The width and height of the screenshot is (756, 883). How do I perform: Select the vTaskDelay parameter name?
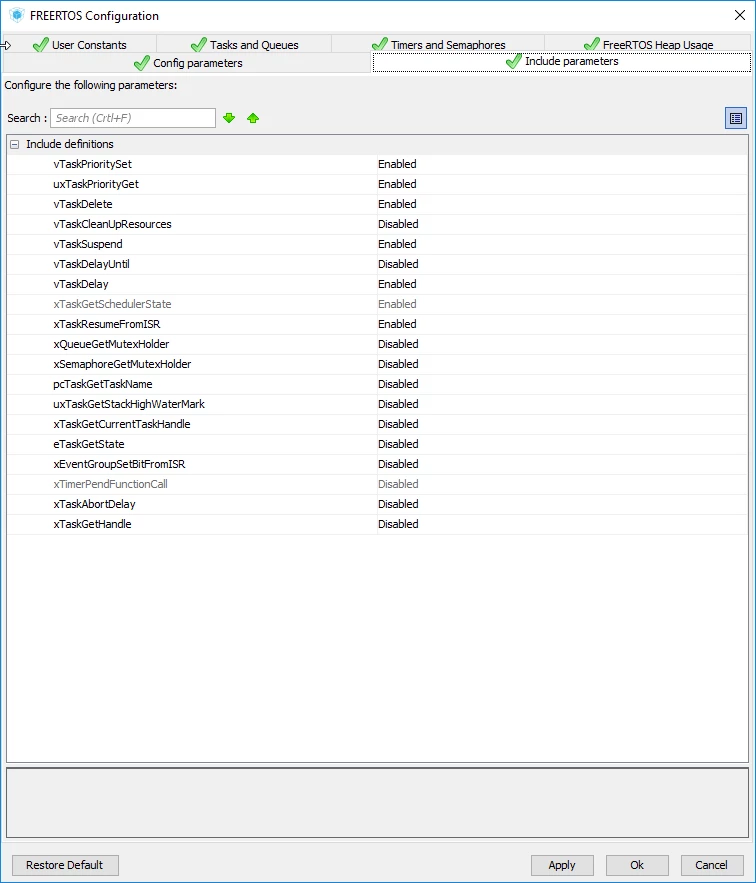pos(81,284)
